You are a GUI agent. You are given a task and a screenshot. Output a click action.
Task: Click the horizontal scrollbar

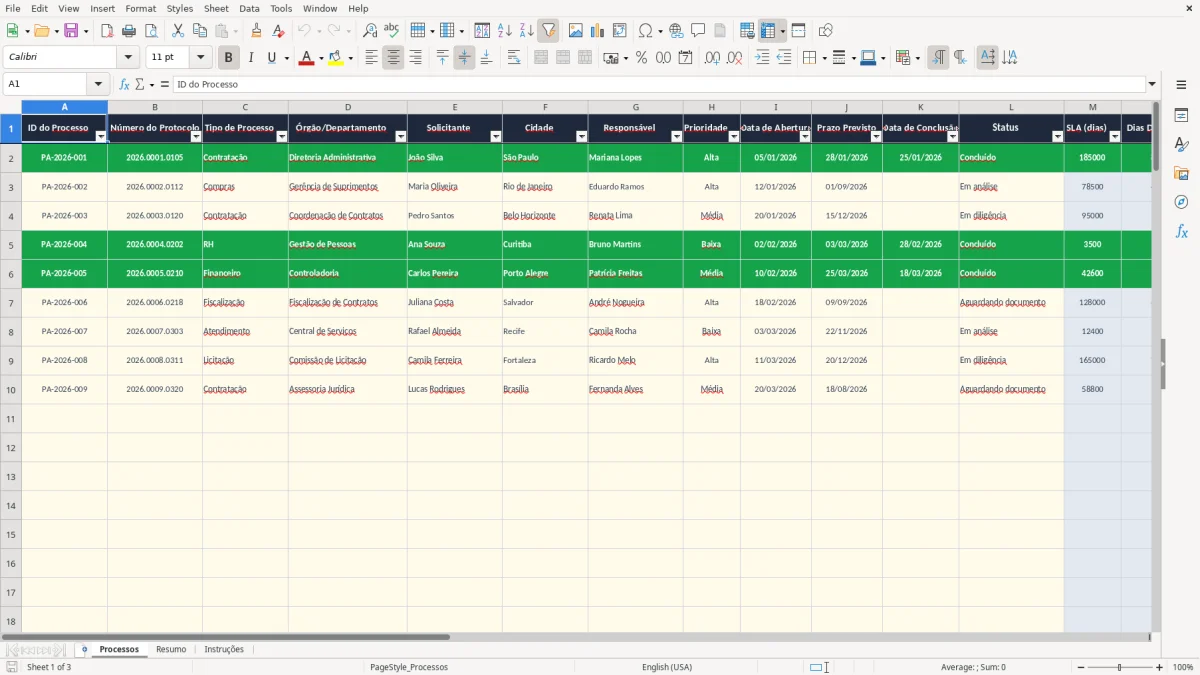coord(226,637)
